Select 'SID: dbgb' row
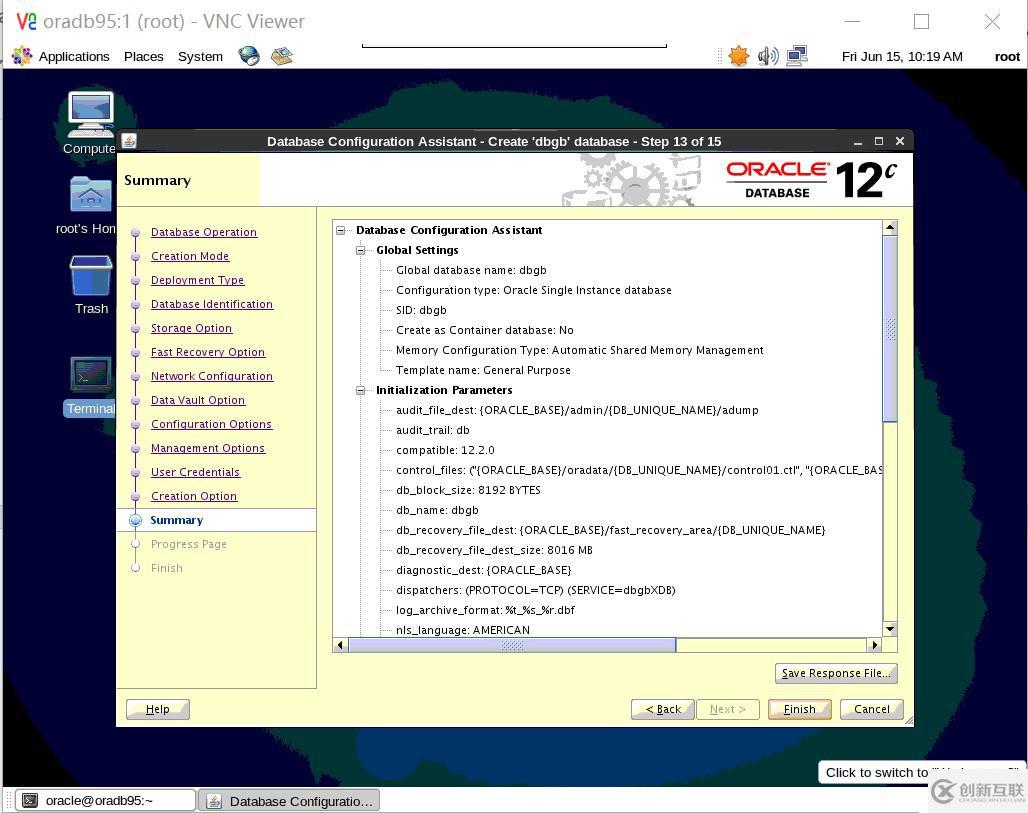The image size is (1028, 813). [x=422, y=310]
